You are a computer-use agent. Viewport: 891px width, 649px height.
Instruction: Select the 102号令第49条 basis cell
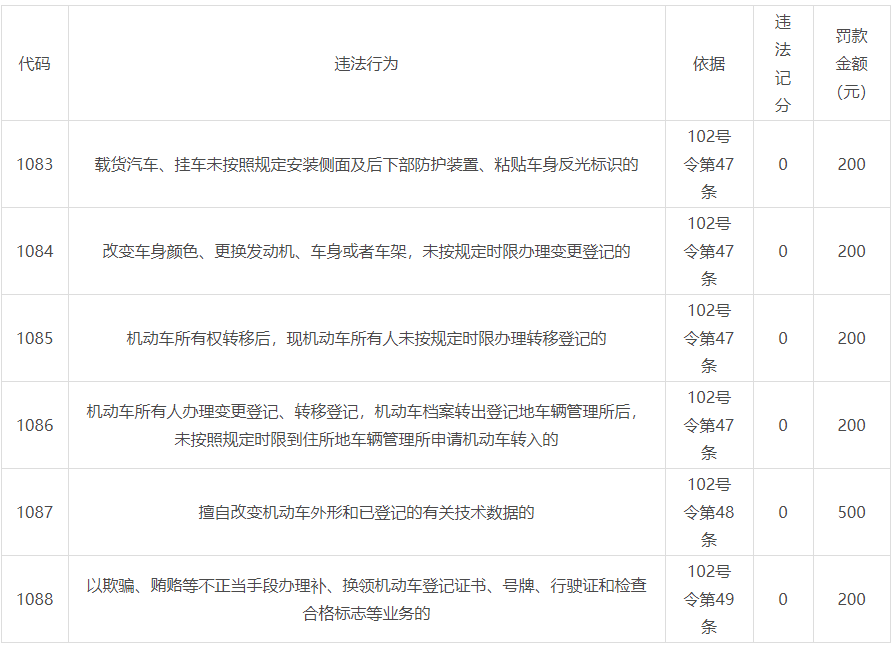(x=709, y=599)
